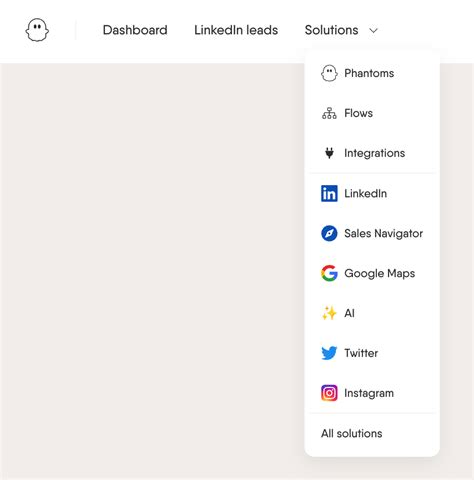The width and height of the screenshot is (474, 480).
Task: Collapse the Solutions dropdown chevron
Action: [374, 30]
